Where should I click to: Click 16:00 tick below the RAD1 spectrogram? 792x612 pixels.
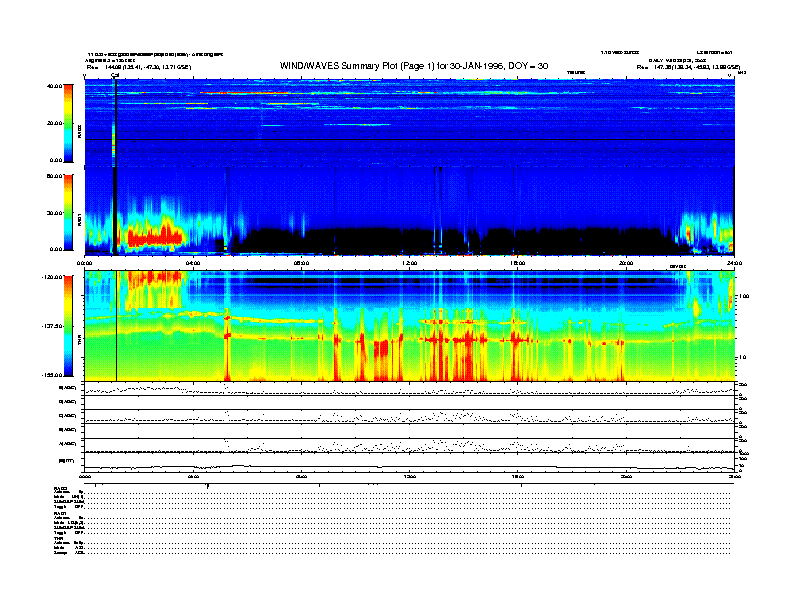point(517,263)
